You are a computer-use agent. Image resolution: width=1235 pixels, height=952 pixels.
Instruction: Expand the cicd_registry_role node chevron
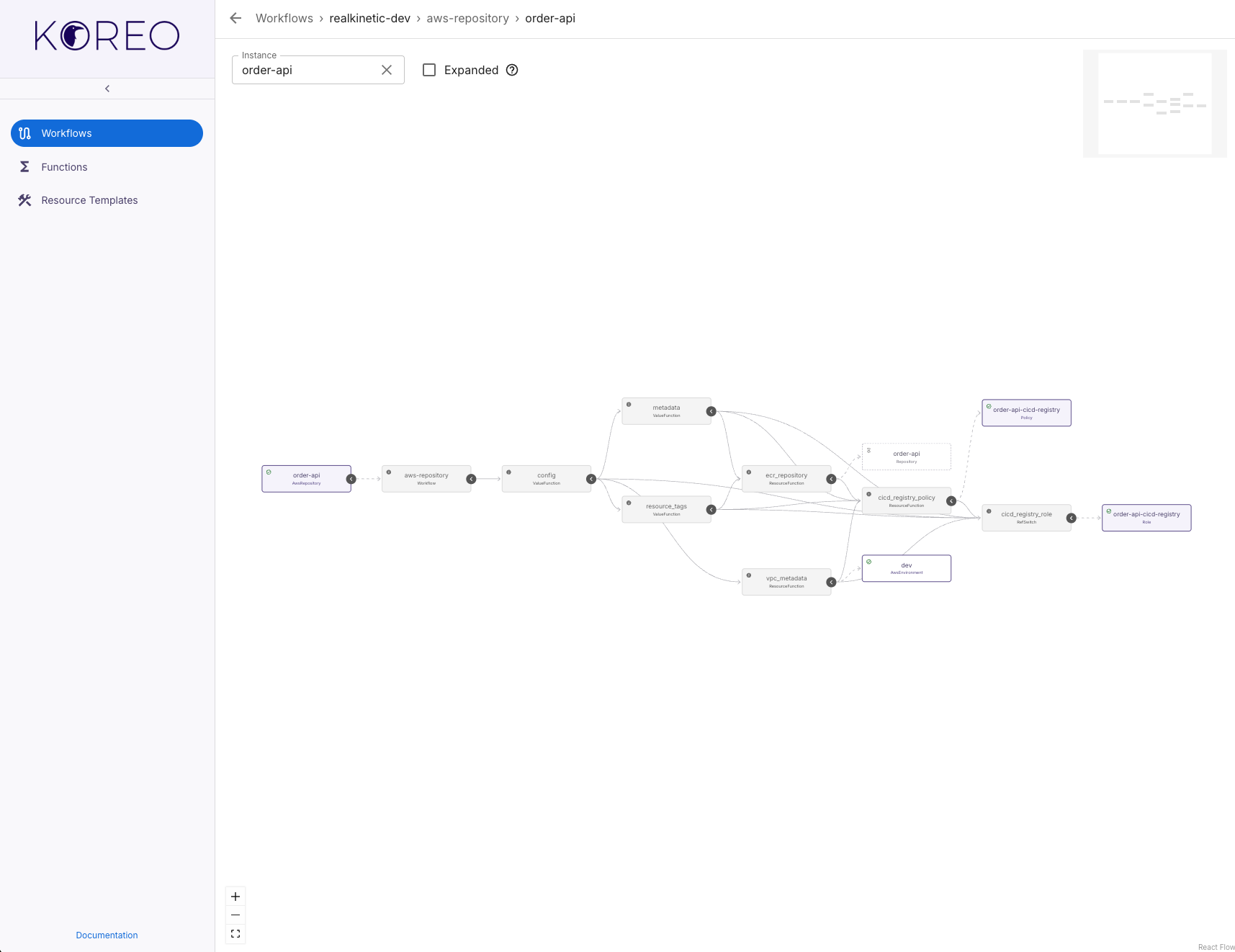click(1071, 517)
